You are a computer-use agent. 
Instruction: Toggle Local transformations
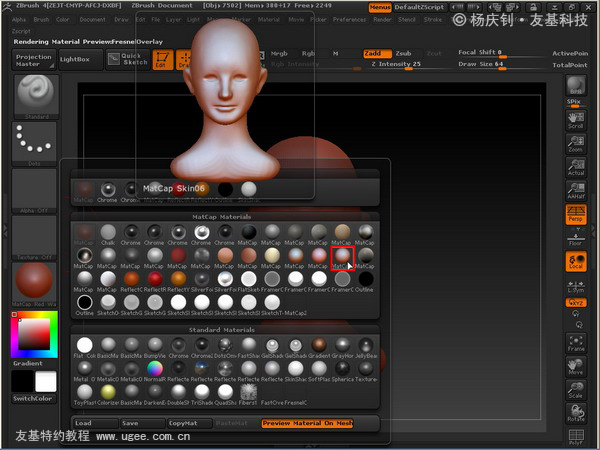coord(576,261)
